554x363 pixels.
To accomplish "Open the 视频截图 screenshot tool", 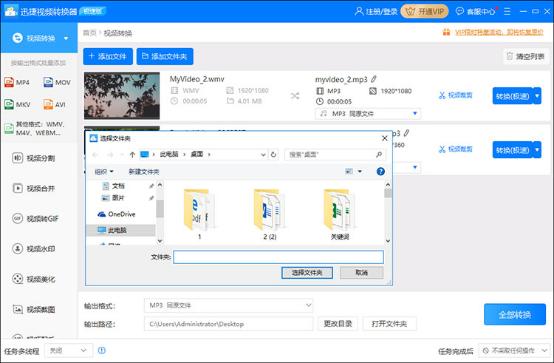I will [34, 310].
